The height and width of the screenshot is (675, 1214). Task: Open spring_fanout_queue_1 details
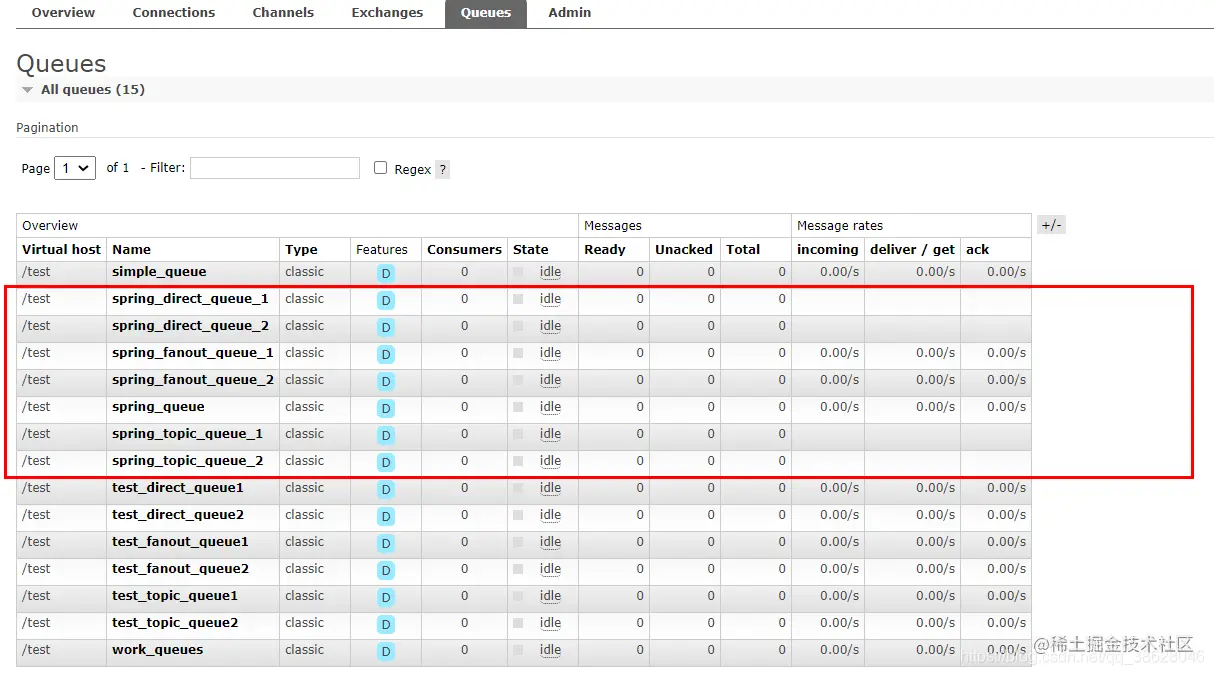(193, 353)
